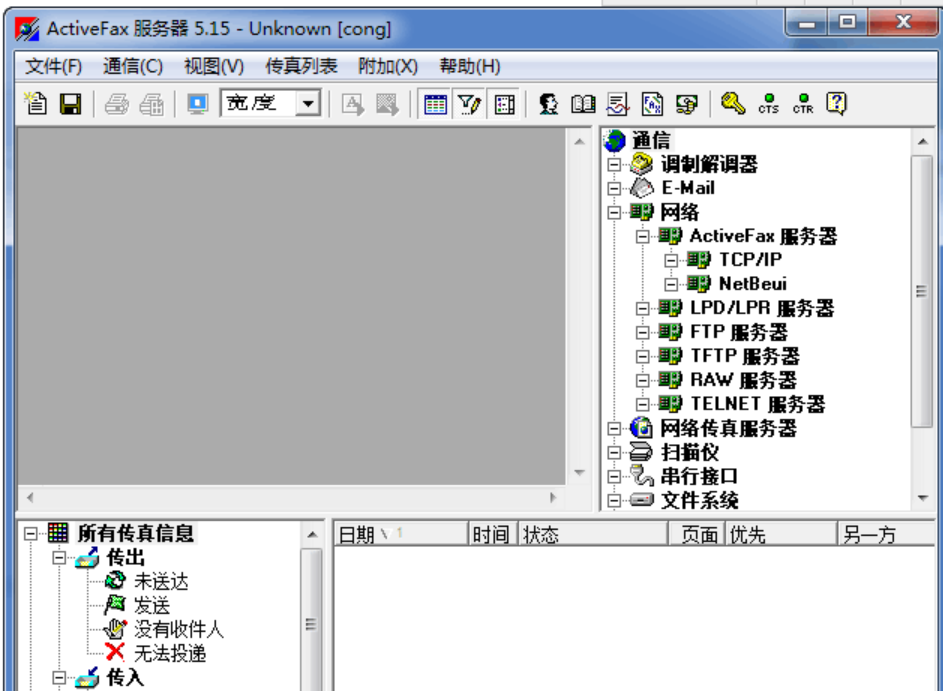
Task: Open the 附加(X) menu
Action: tap(388, 66)
